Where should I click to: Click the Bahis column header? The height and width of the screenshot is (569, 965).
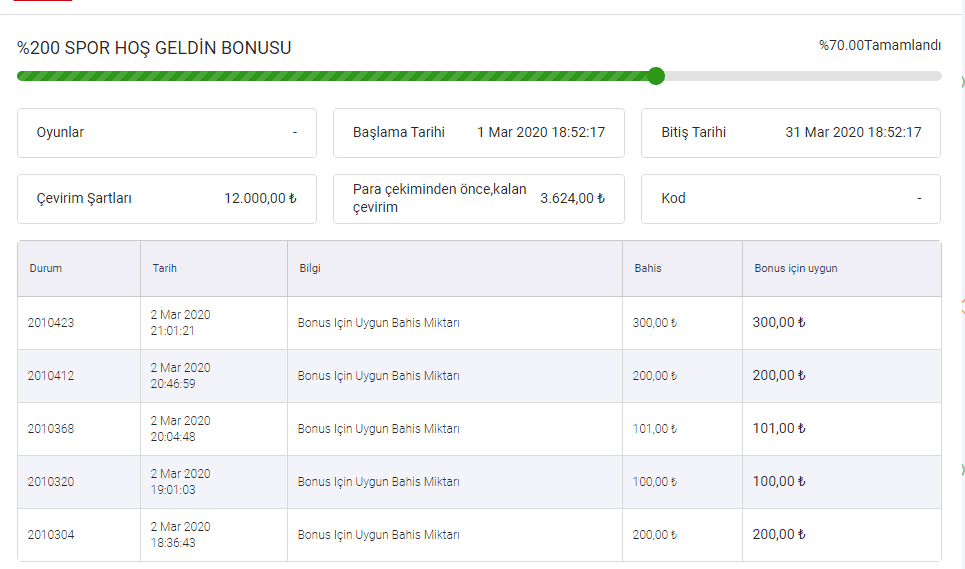(648, 269)
